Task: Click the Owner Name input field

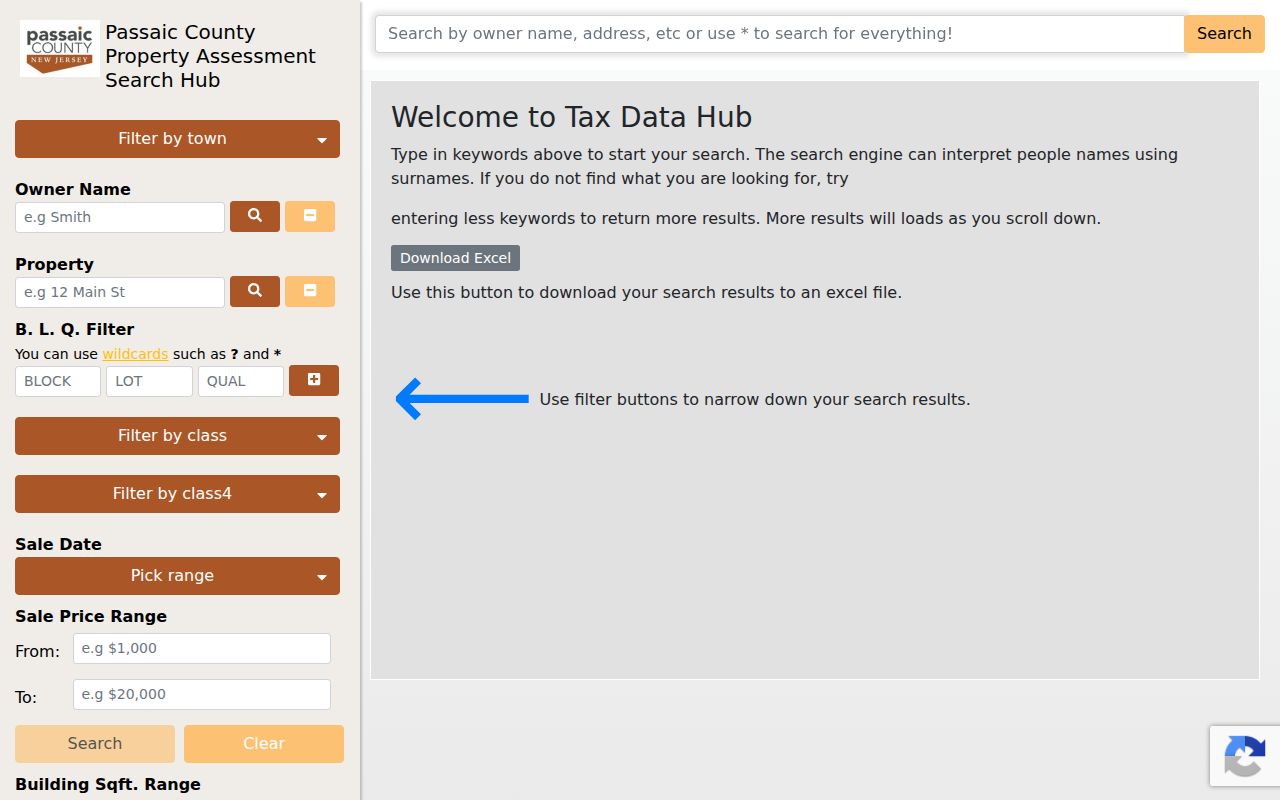Action: [x=120, y=217]
